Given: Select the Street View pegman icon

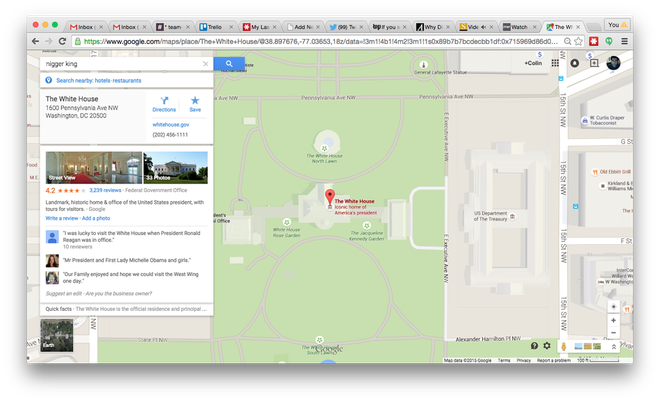Looking at the screenshot, I should pyautogui.click(x=564, y=346).
